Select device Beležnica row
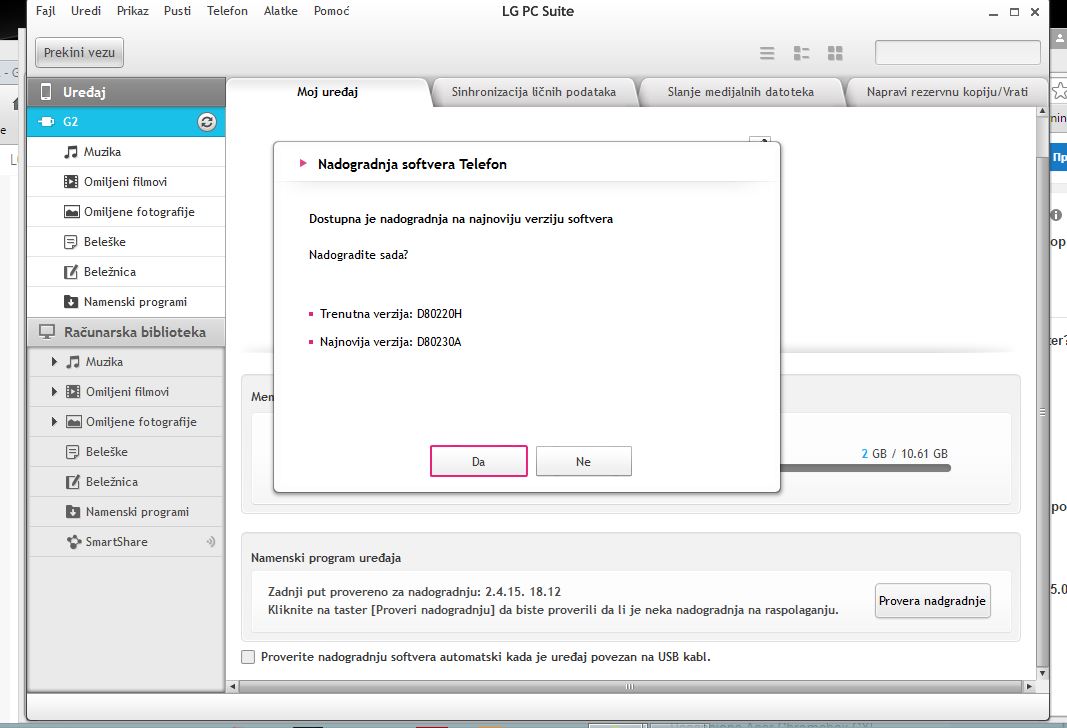1067x728 pixels. tap(126, 271)
